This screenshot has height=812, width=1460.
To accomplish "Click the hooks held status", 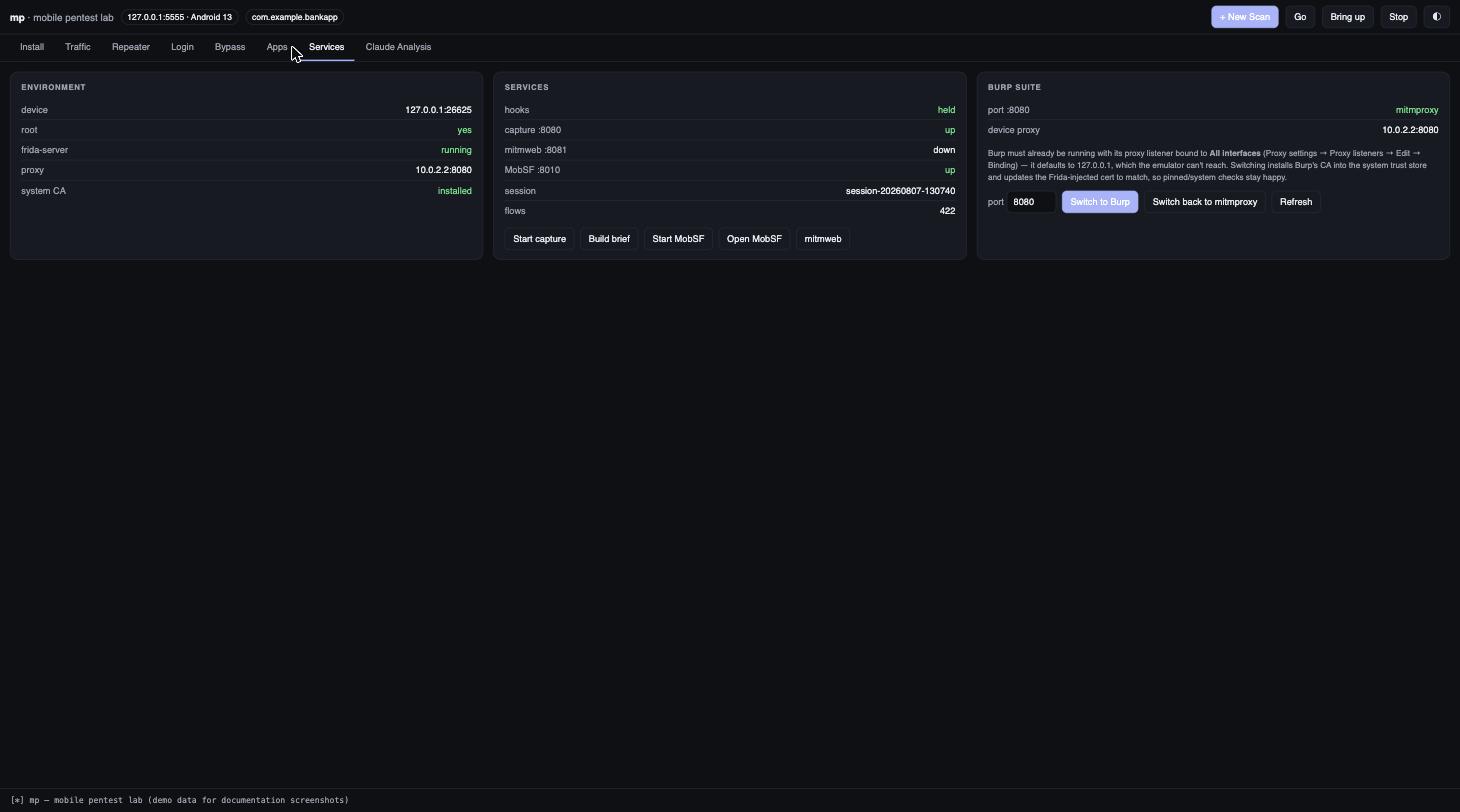I will coord(946,110).
